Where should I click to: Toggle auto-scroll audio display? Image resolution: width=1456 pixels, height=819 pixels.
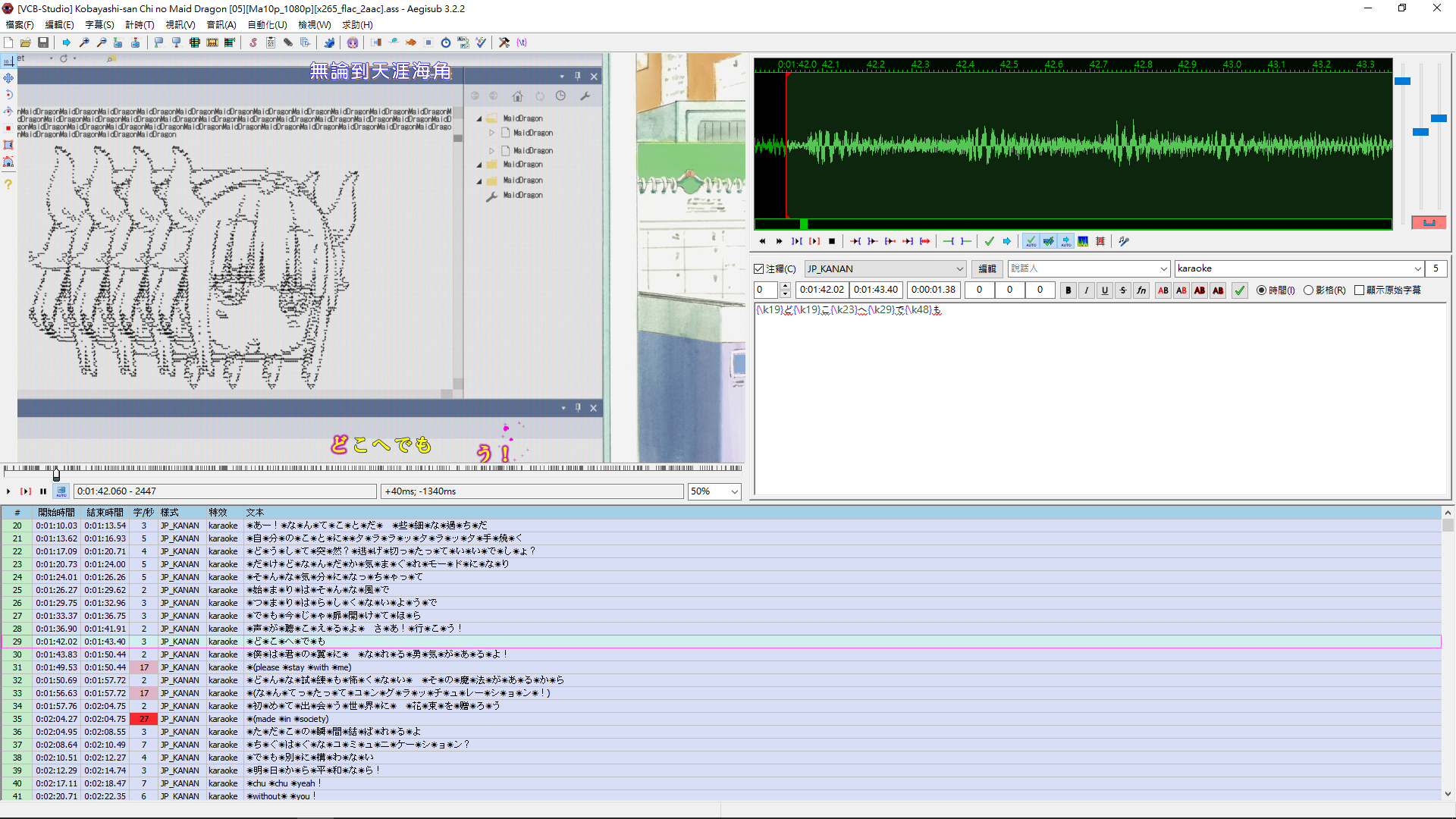tap(1065, 241)
